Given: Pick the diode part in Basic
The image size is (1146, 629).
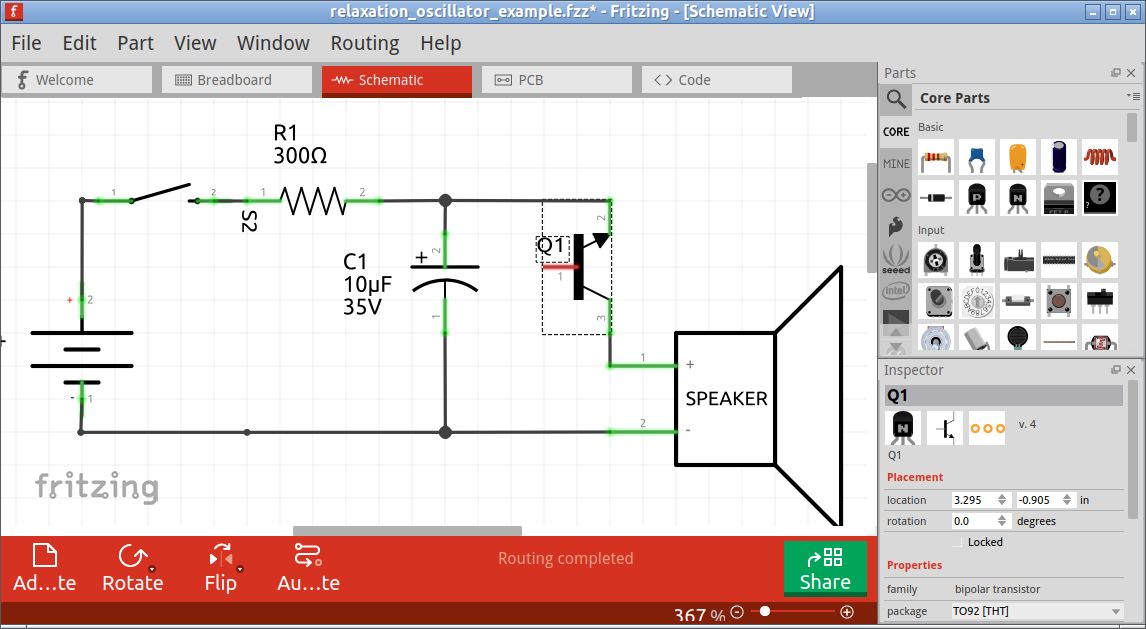Looking at the screenshot, I should [936, 198].
